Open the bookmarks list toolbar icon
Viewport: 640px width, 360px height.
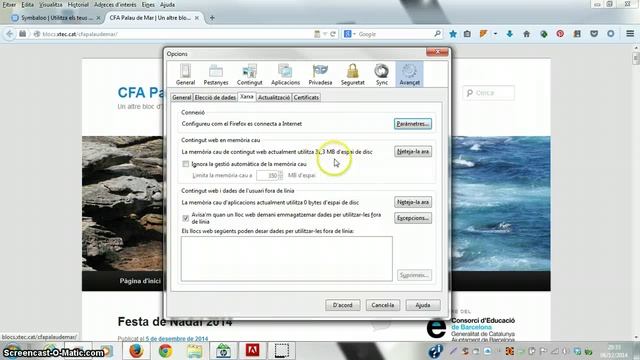(x=467, y=34)
